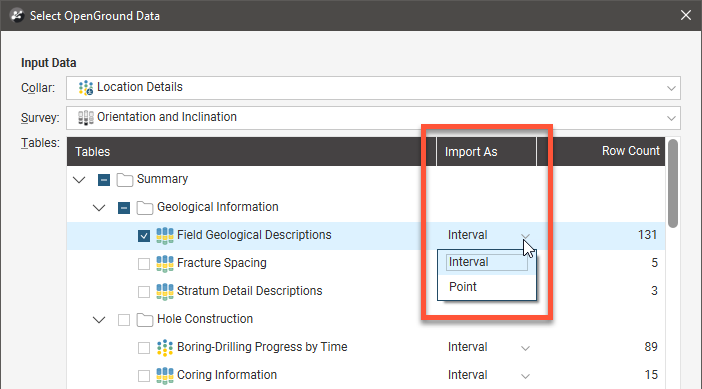Check the Hole Construction folder checkbox
This screenshot has width=702, height=389.
click(124, 320)
